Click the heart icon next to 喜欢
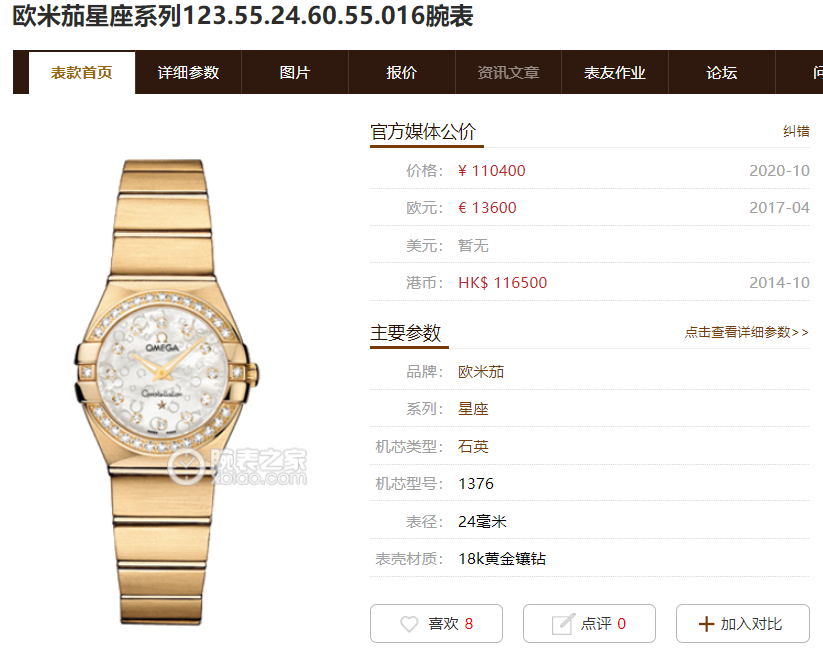 (409, 624)
